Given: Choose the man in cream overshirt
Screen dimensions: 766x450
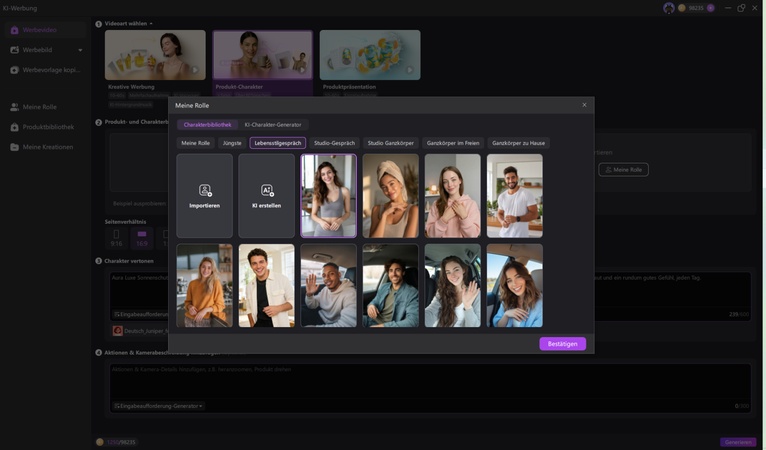Looking at the screenshot, I should [266, 285].
